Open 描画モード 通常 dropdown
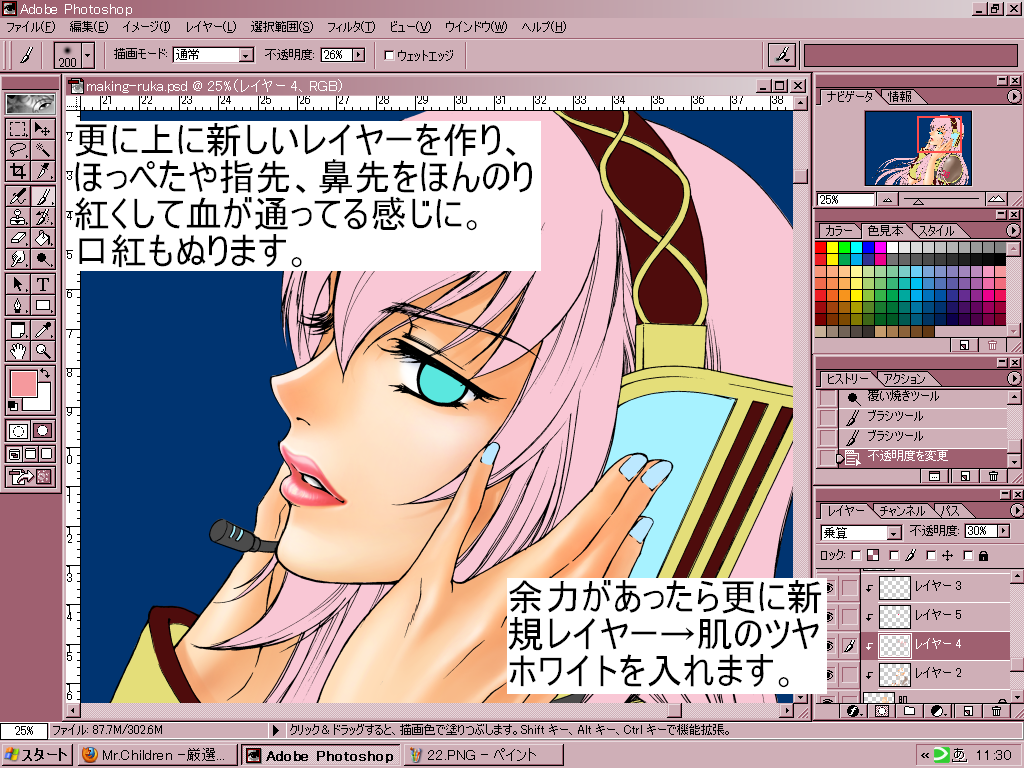Viewport: 1024px width, 768px height. point(246,56)
